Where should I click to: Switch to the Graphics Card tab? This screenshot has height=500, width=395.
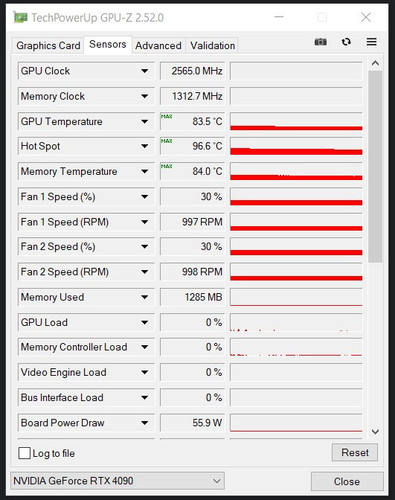tap(48, 45)
